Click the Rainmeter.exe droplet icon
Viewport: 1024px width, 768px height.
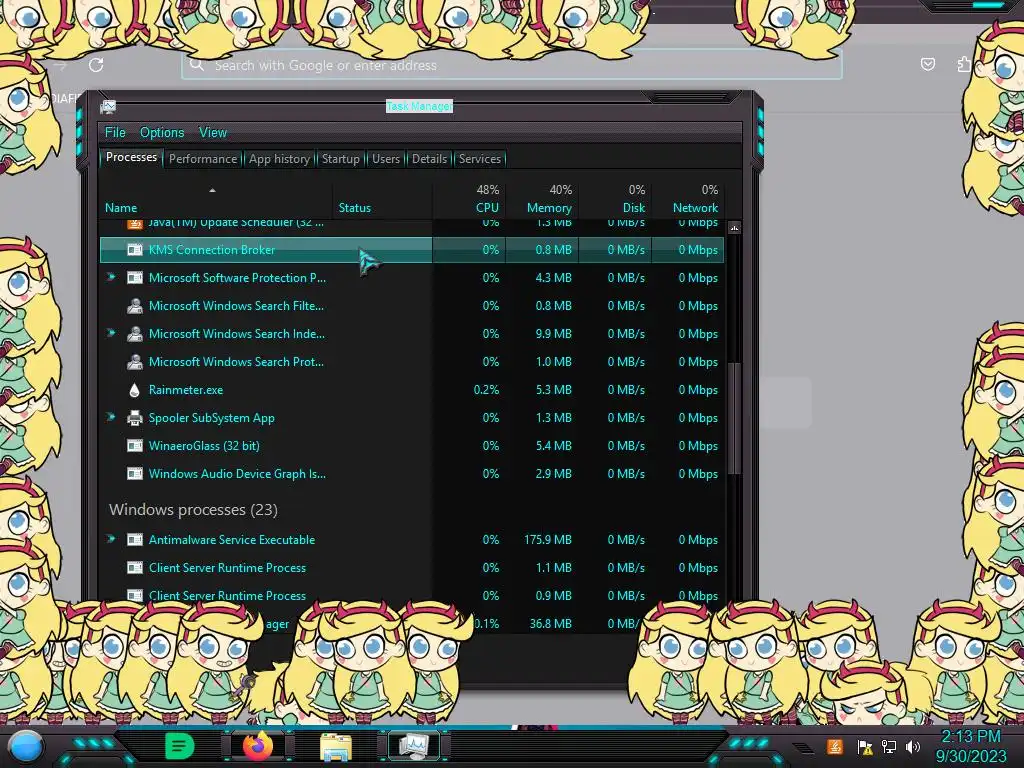tap(135, 390)
